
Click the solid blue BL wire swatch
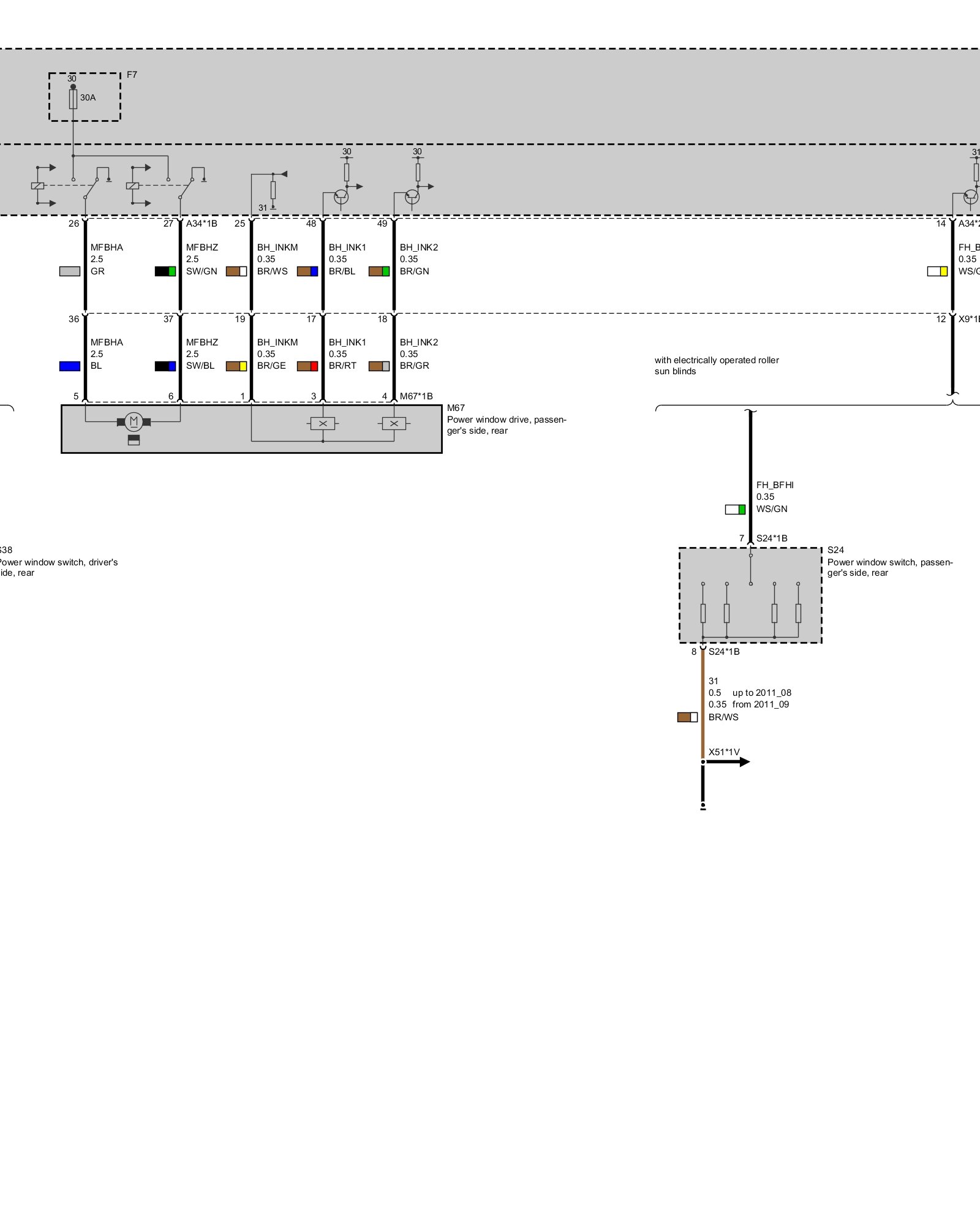point(69,366)
